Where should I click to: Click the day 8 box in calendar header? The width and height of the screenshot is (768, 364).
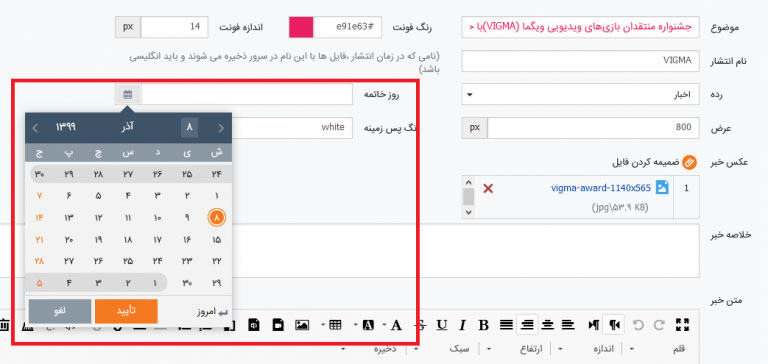190,128
